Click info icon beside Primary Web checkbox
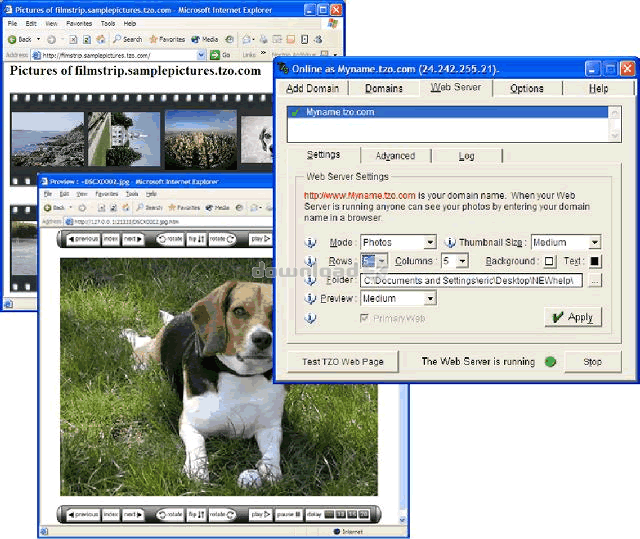The image size is (640, 539). (x=310, y=317)
